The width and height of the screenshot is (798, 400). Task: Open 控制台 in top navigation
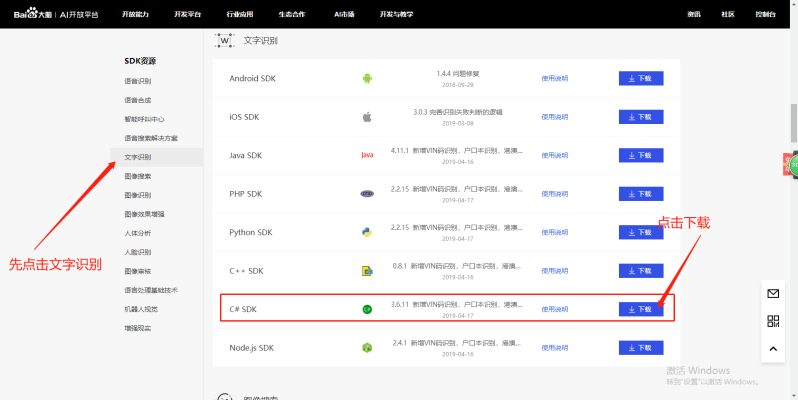click(765, 14)
